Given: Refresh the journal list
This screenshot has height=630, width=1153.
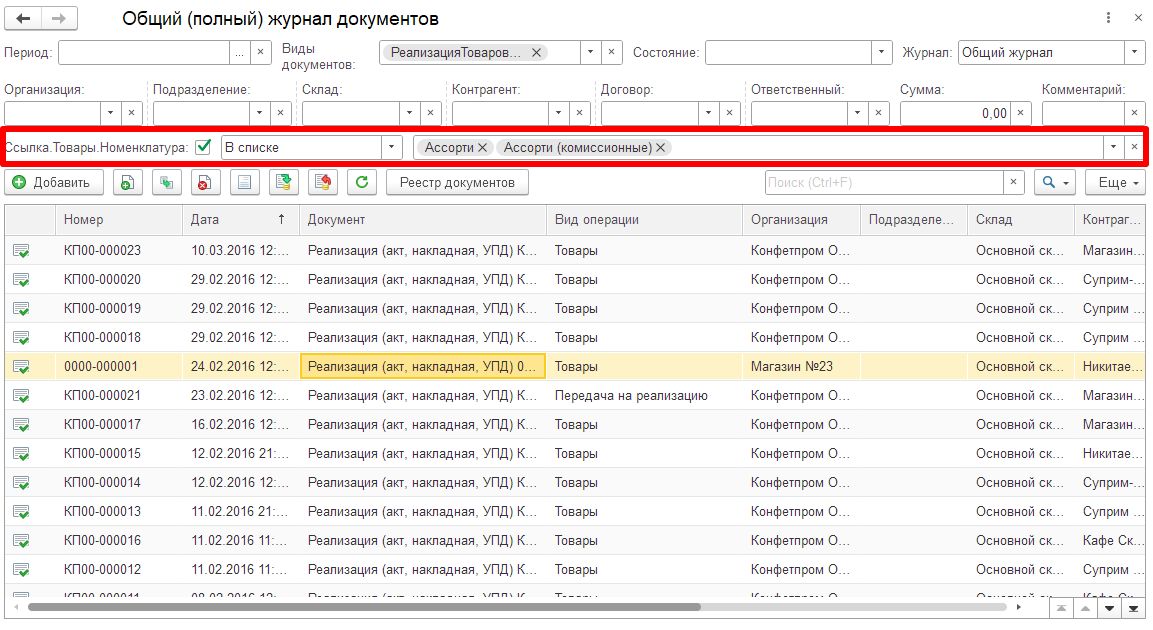Looking at the screenshot, I should point(362,182).
